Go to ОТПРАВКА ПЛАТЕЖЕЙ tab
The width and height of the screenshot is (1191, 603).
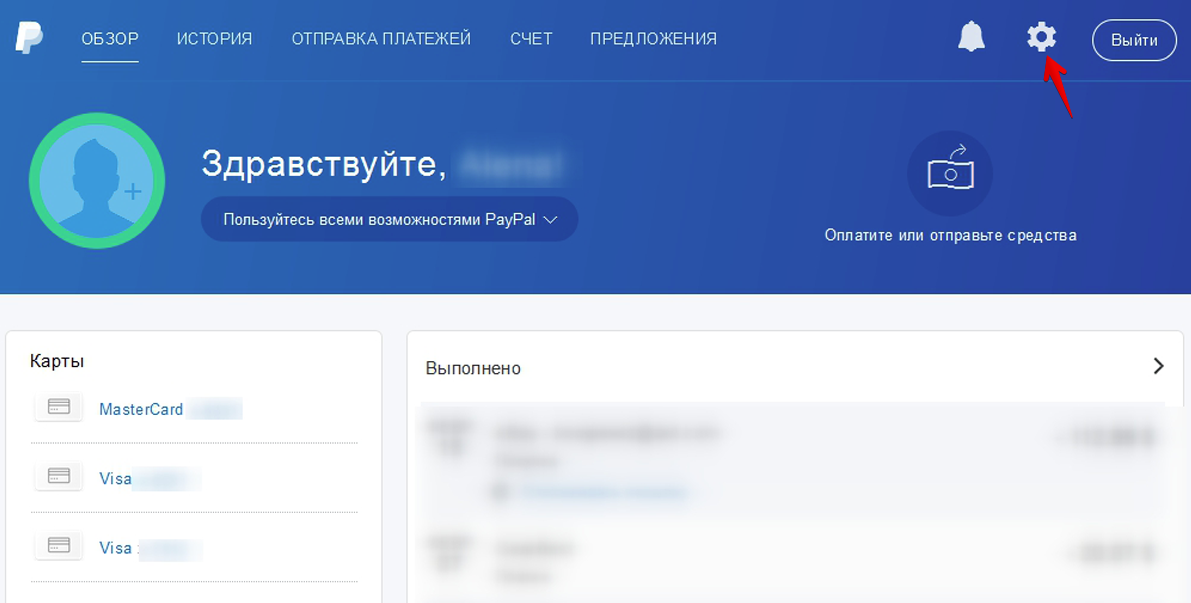tap(381, 39)
